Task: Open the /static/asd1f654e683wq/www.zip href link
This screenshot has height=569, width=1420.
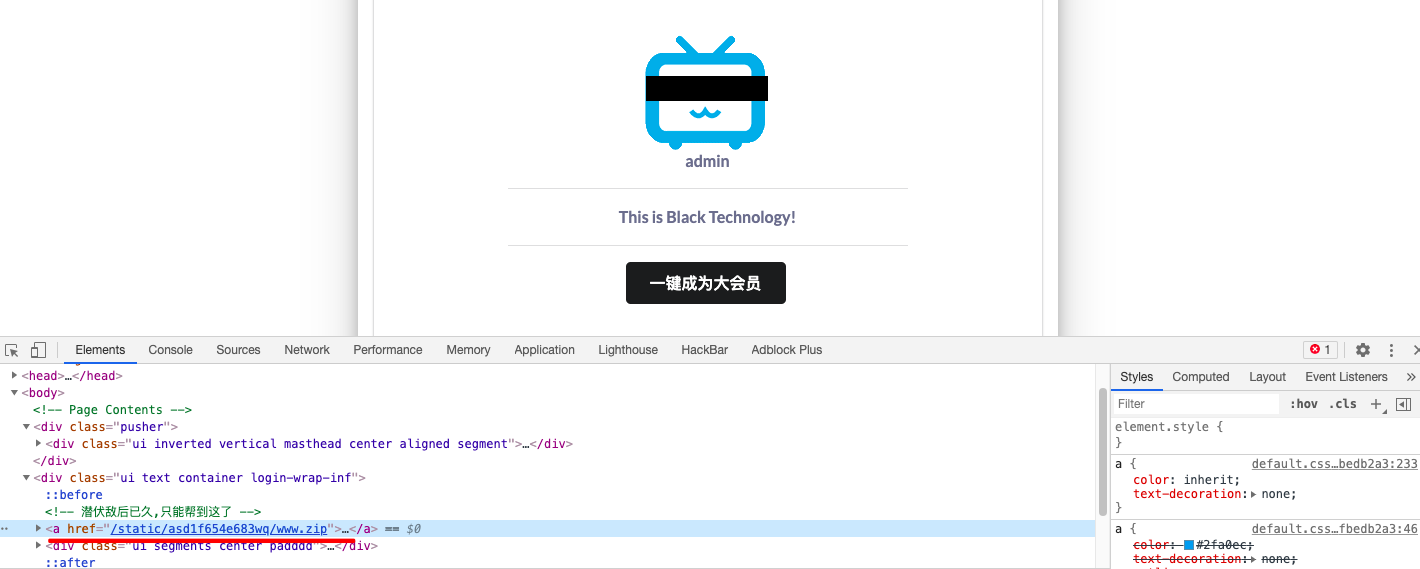Action: click(219, 528)
